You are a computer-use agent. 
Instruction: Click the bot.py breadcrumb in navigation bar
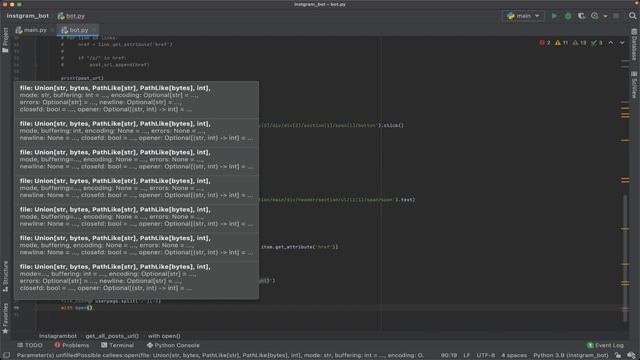71,16
